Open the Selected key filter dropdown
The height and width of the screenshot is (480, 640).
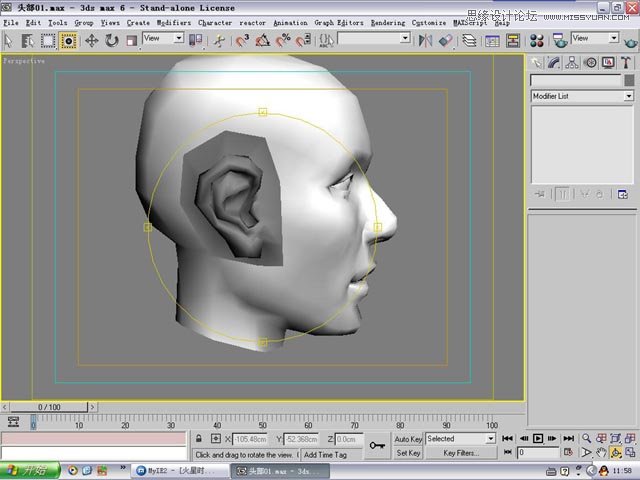click(460, 439)
